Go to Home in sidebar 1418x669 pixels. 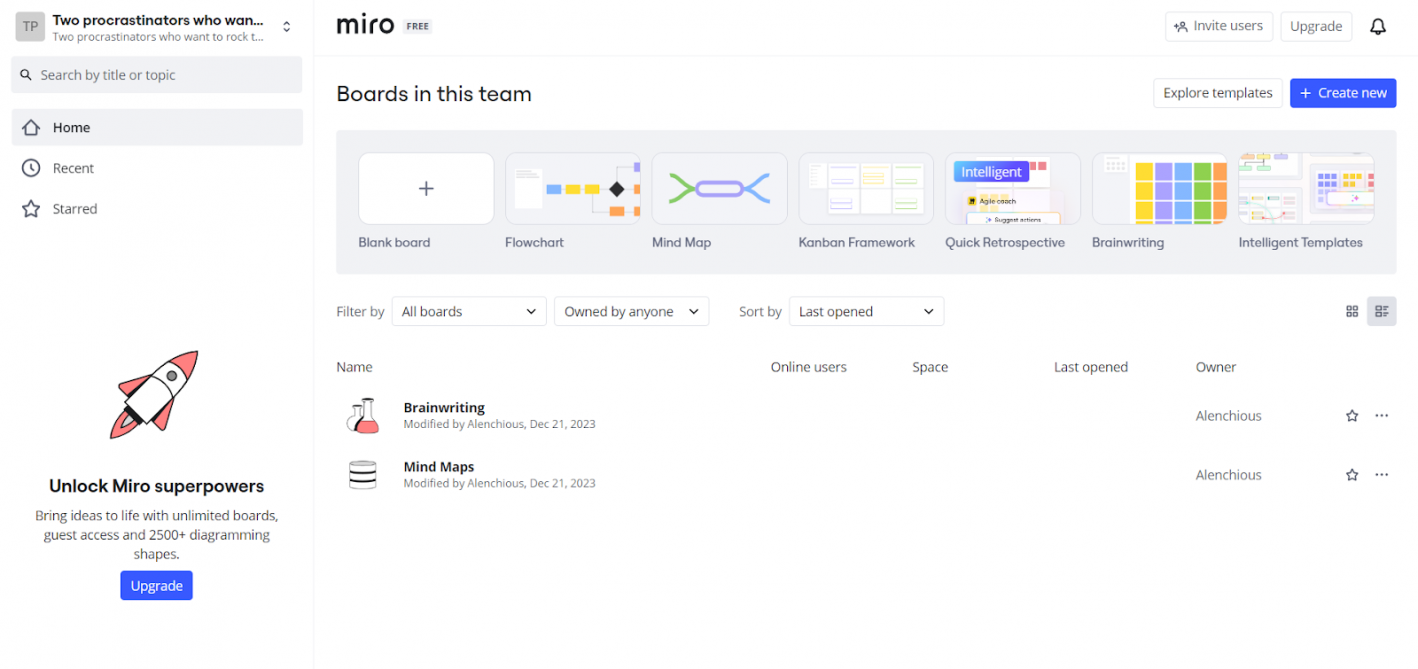pos(157,128)
